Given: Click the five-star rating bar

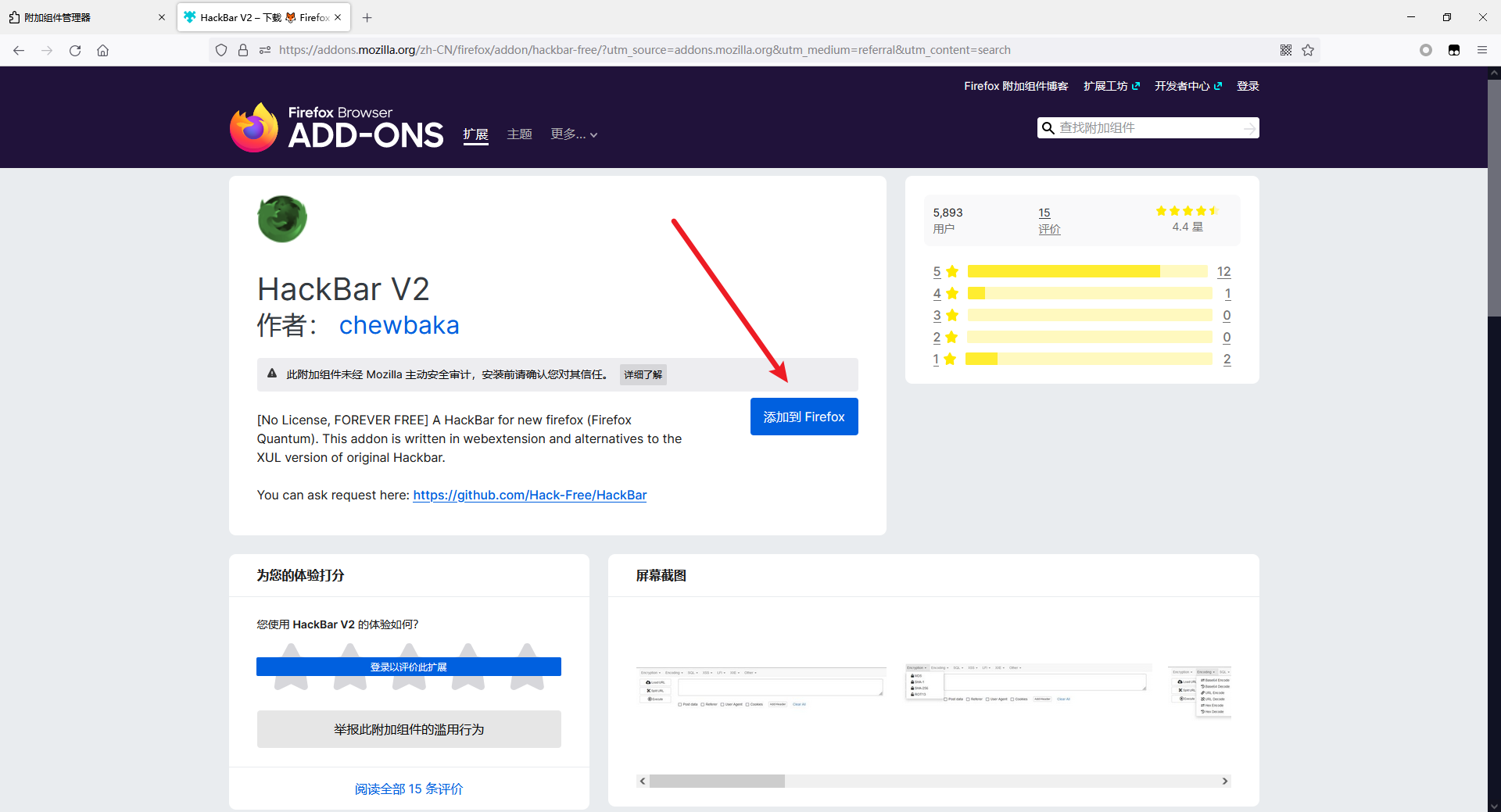Looking at the screenshot, I should point(1087,271).
